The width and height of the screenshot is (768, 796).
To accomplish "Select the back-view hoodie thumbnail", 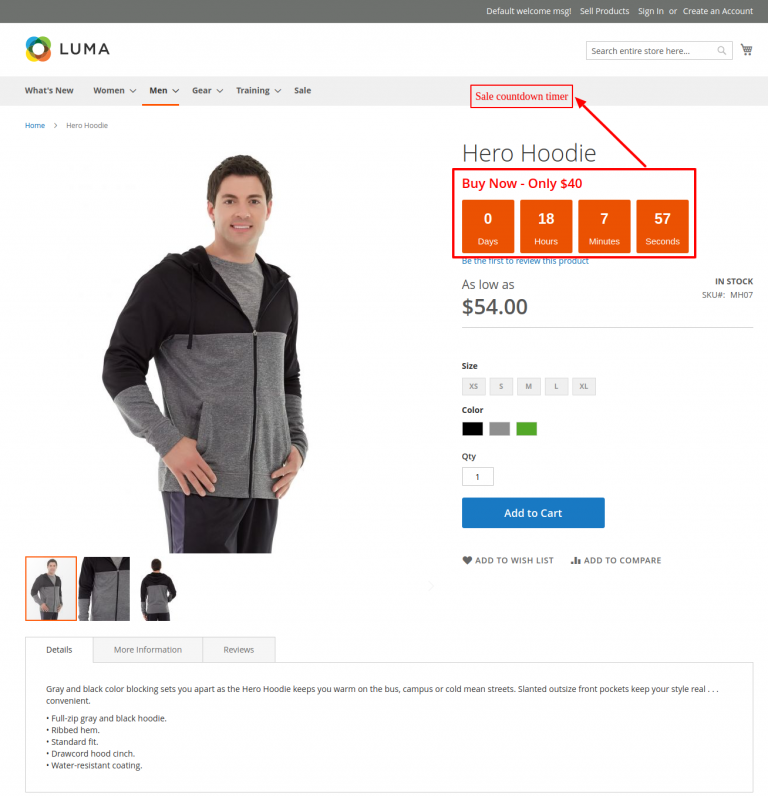I will coord(158,589).
